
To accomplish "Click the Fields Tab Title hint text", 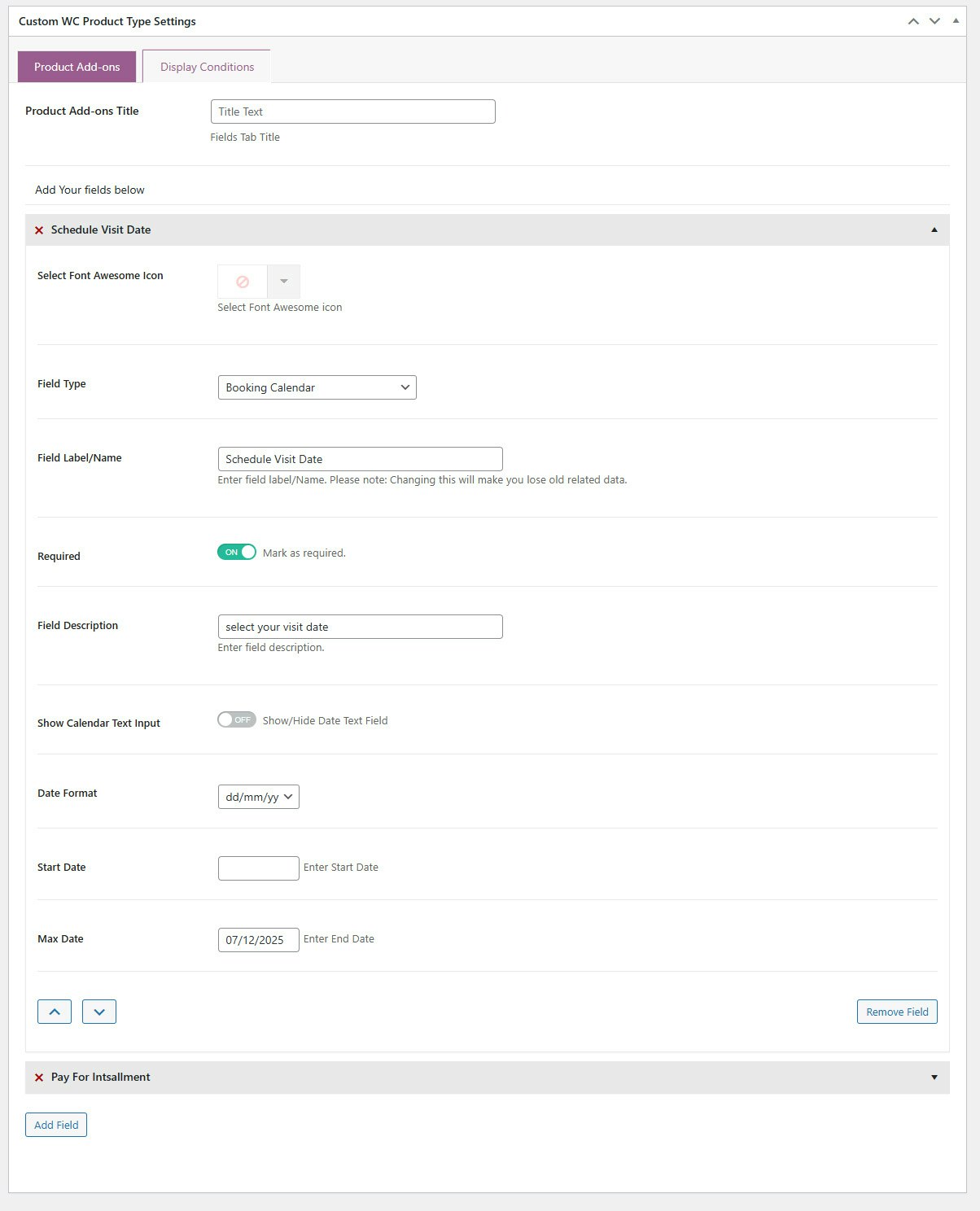I will (245, 138).
